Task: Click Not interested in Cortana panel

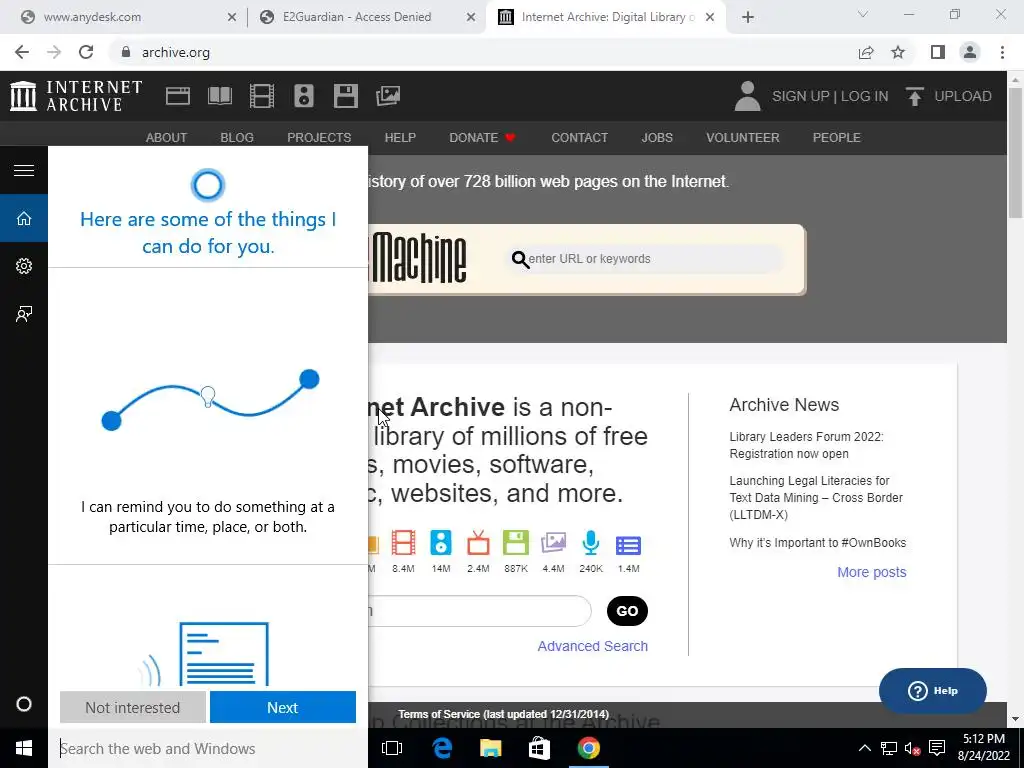Action: [133, 707]
